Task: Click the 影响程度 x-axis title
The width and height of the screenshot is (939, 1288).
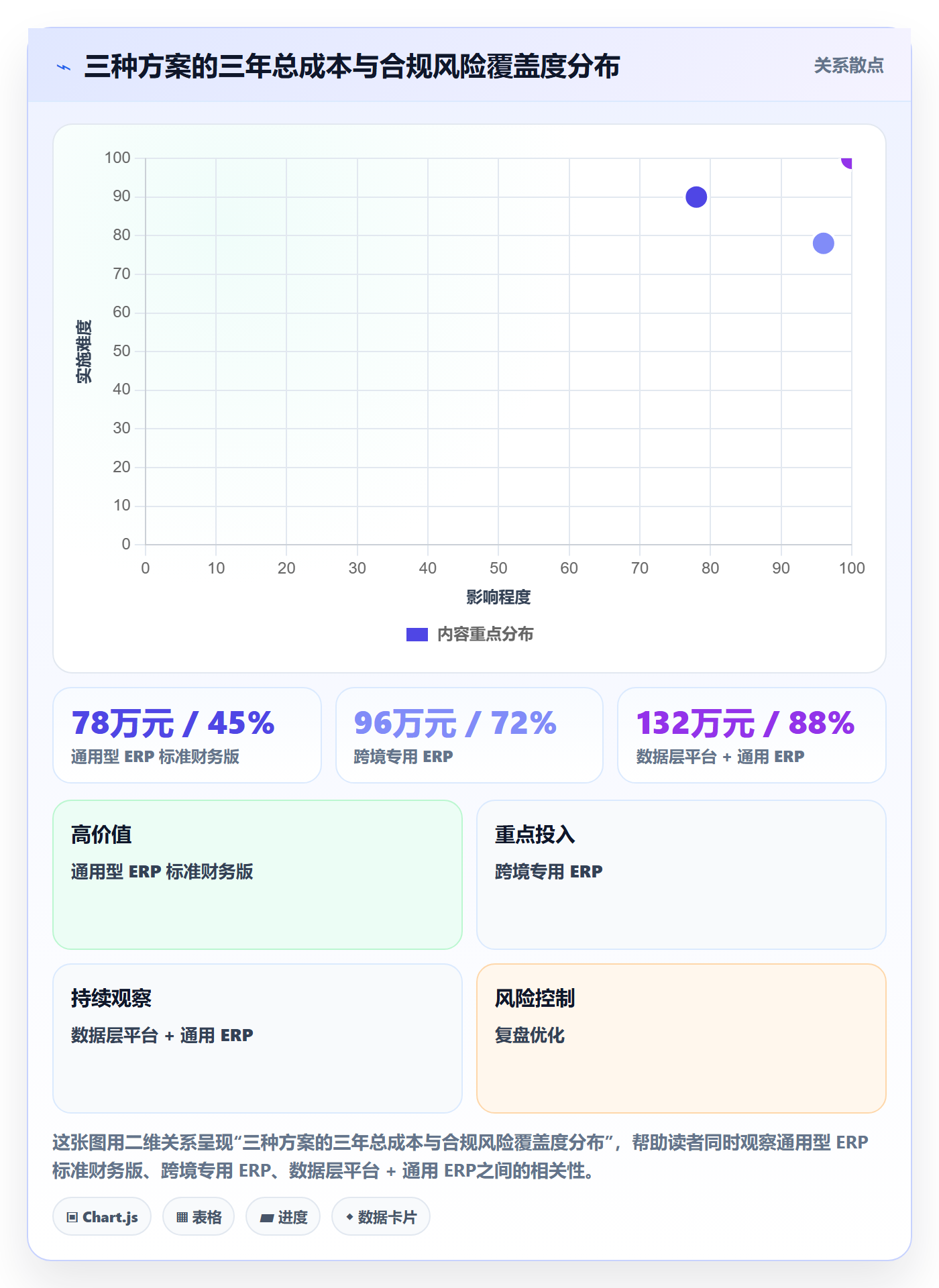Action: [498, 597]
